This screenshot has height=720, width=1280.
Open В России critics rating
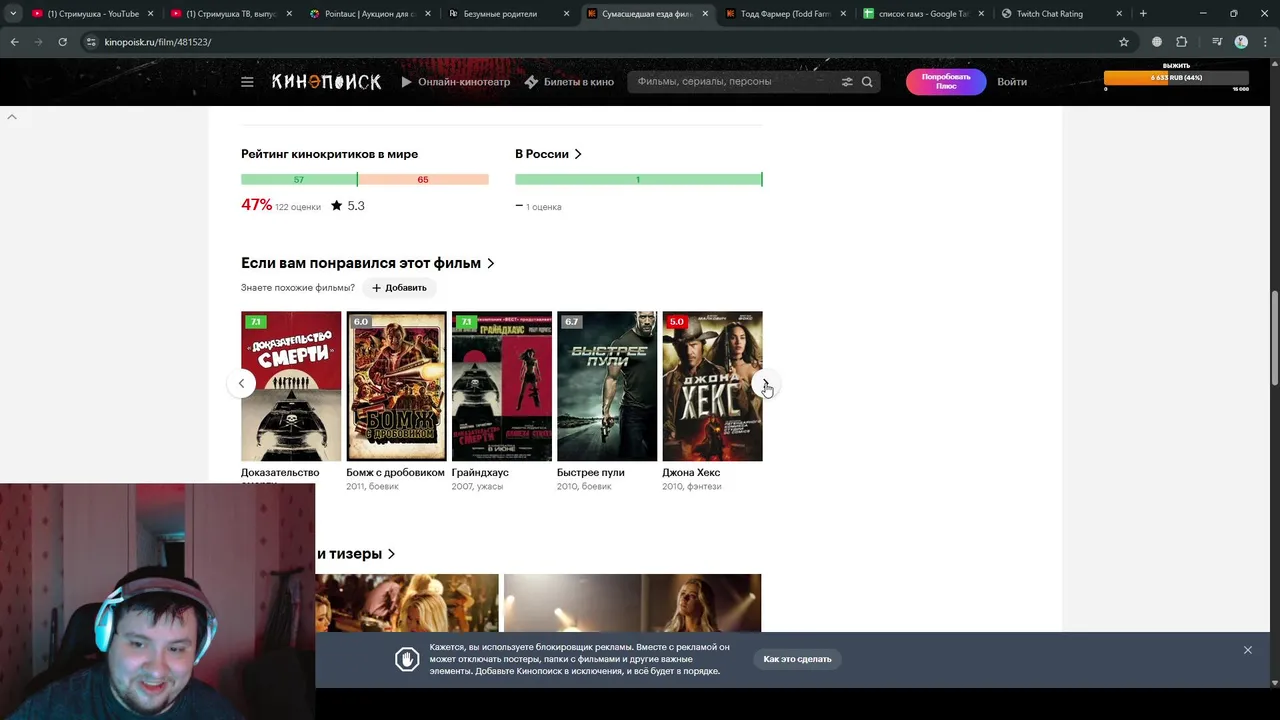click(x=548, y=154)
